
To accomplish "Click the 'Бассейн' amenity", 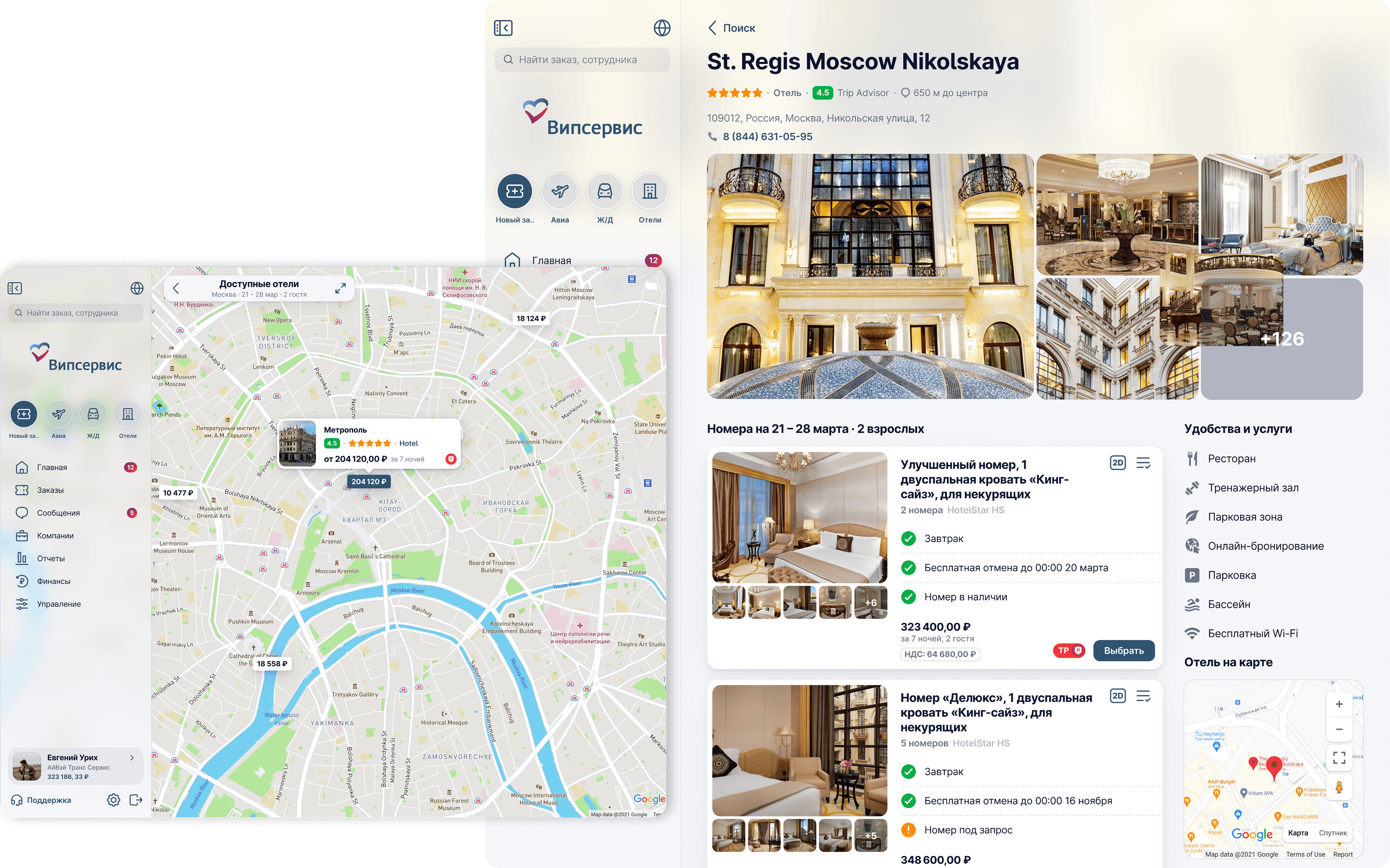I will coord(1218,604).
